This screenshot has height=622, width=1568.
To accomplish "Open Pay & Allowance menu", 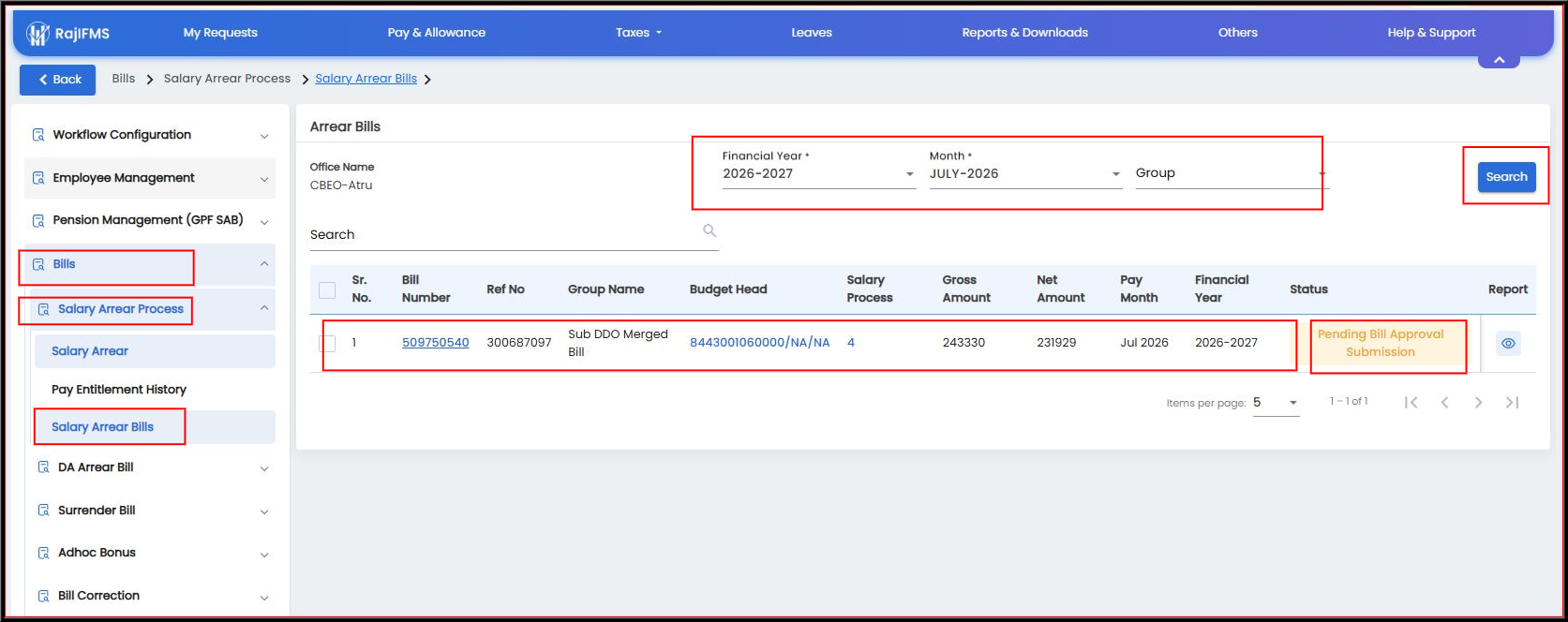I will coord(437,33).
